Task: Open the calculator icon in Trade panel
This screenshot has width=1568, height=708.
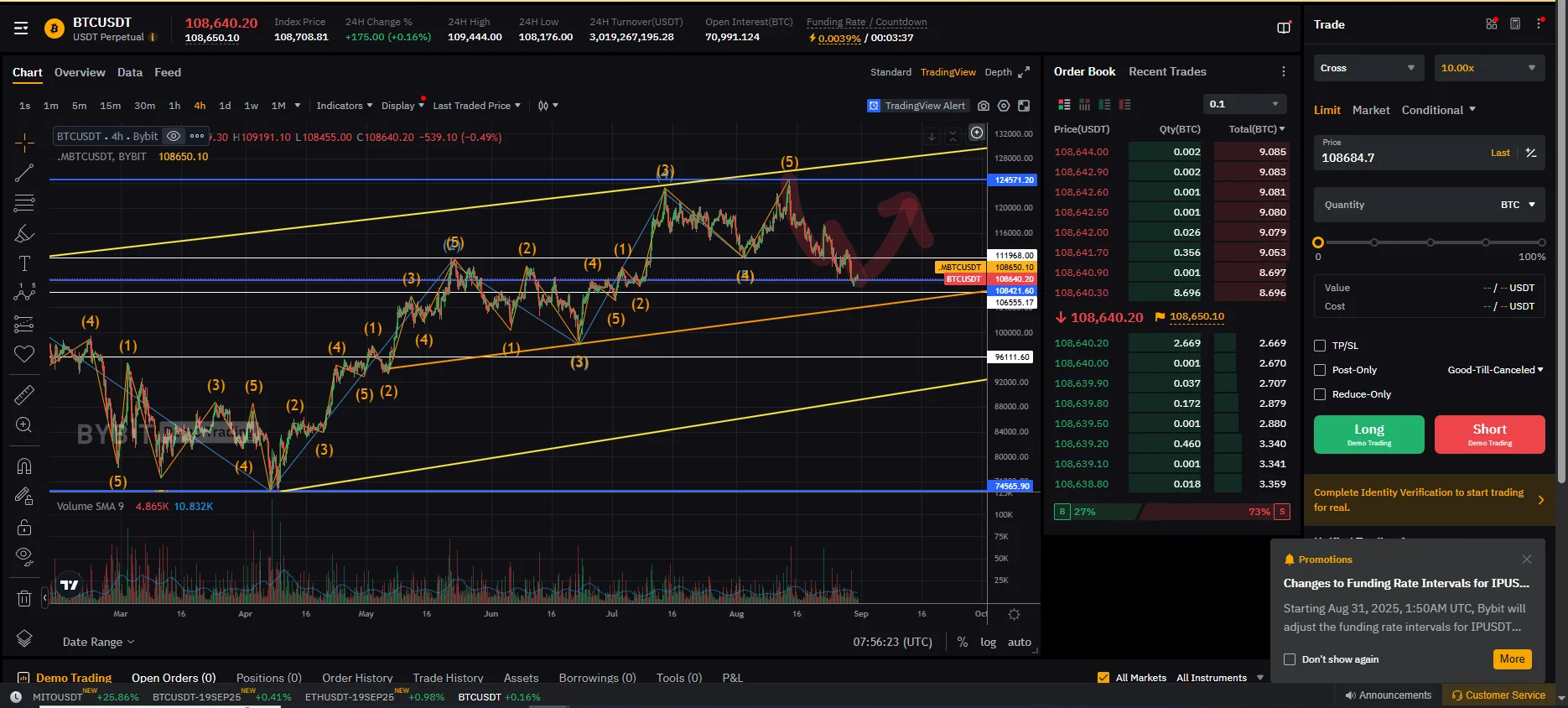Action: point(1515,24)
